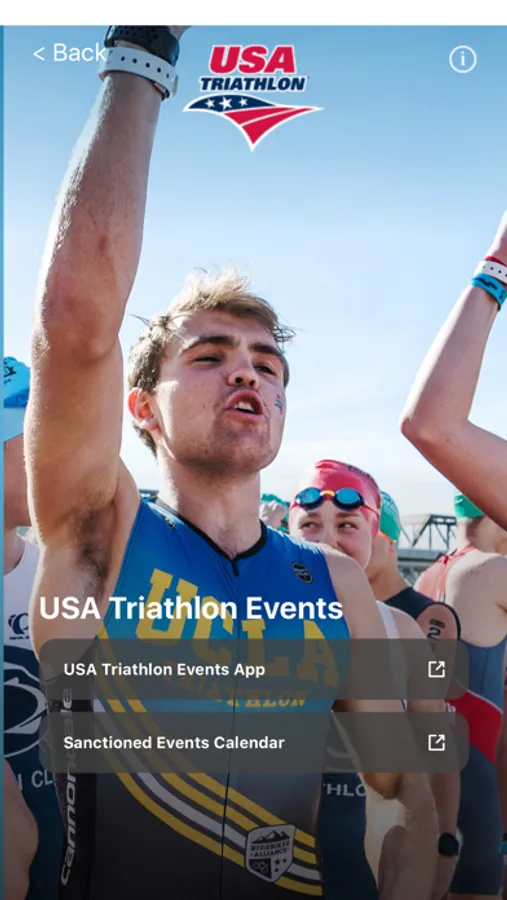Open USA Triathlon Events App

[253, 669]
